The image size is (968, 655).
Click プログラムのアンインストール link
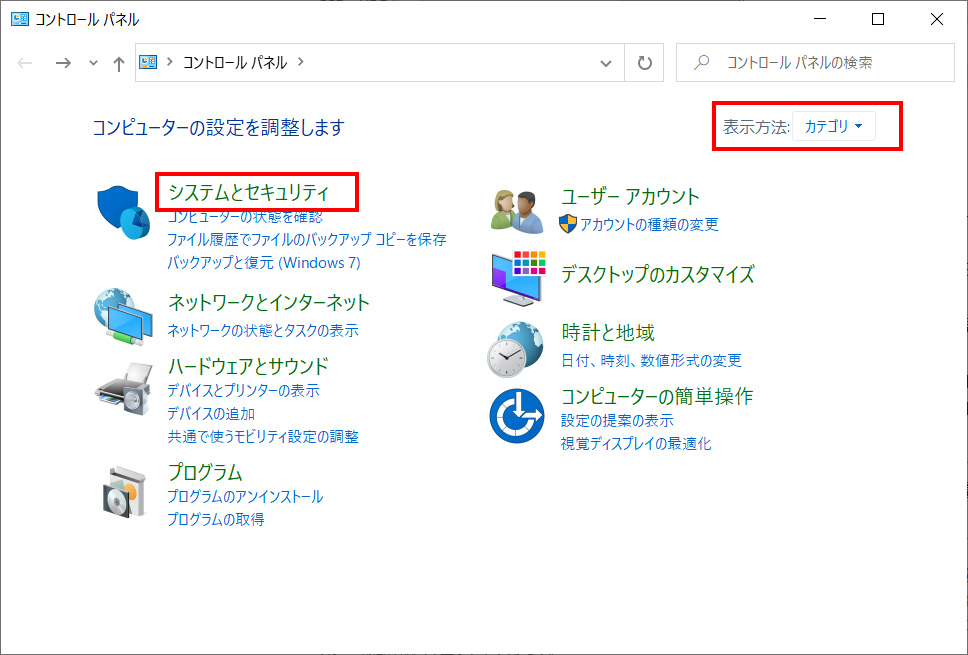click(245, 496)
